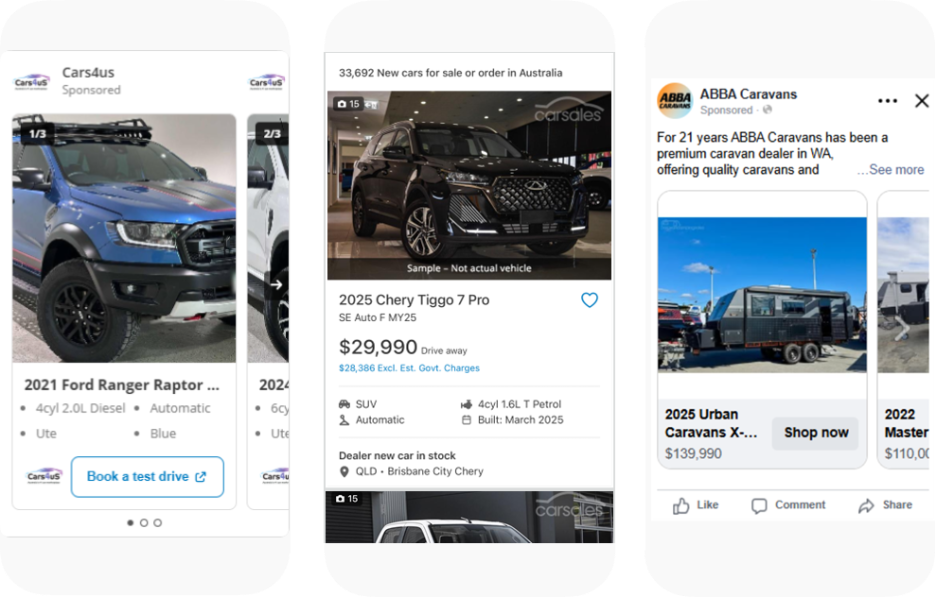Select the second carousel pagination dot
The image size is (936, 597).
click(x=144, y=523)
